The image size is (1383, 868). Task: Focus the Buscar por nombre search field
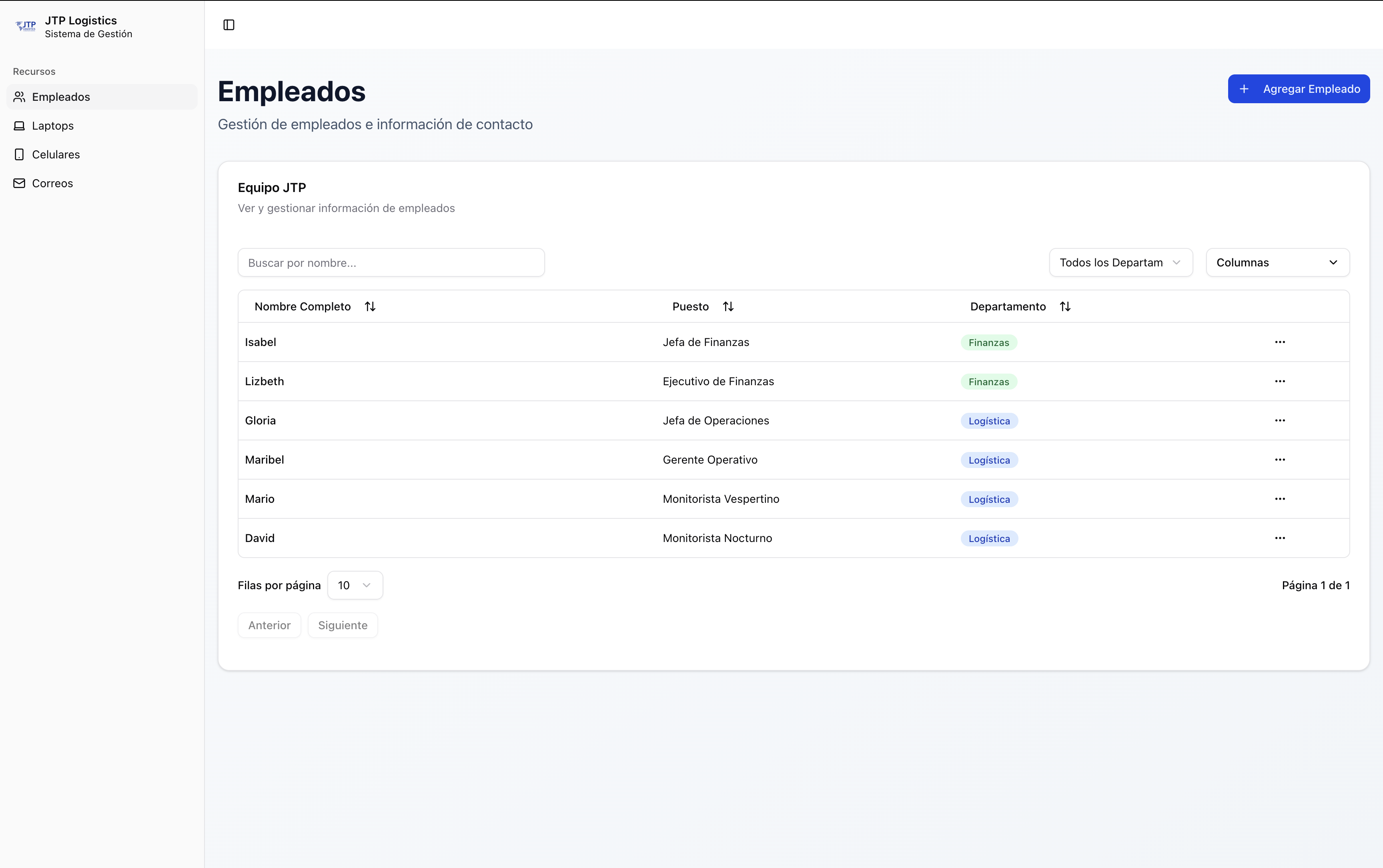pyautogui.click(x=391, y=262)
